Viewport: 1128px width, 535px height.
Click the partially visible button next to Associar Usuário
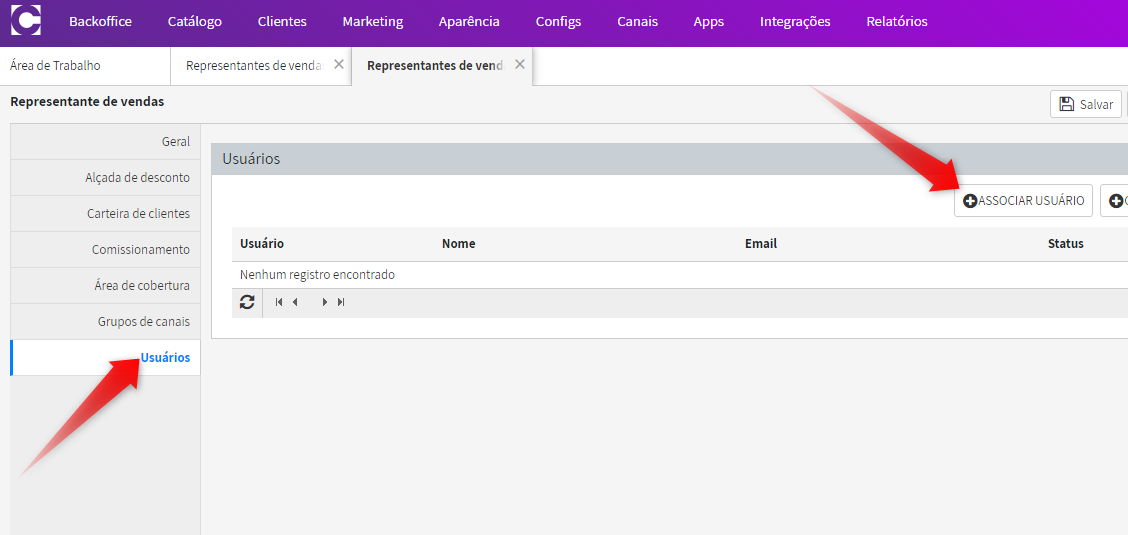click(x=1114, y=201)
